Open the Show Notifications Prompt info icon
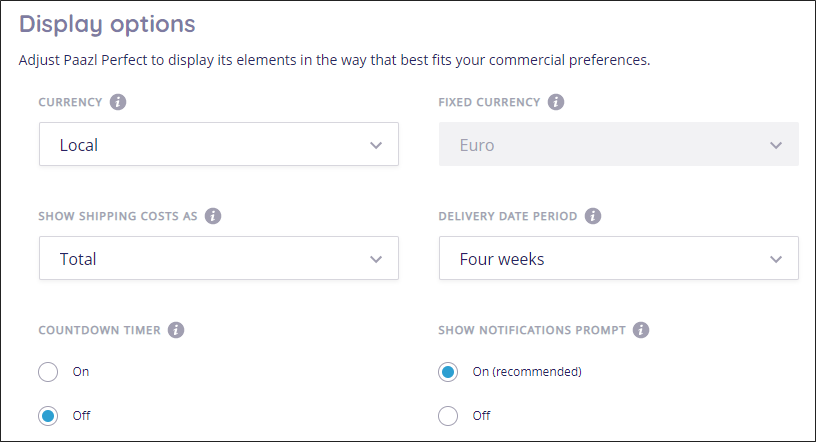 [641, 330]
